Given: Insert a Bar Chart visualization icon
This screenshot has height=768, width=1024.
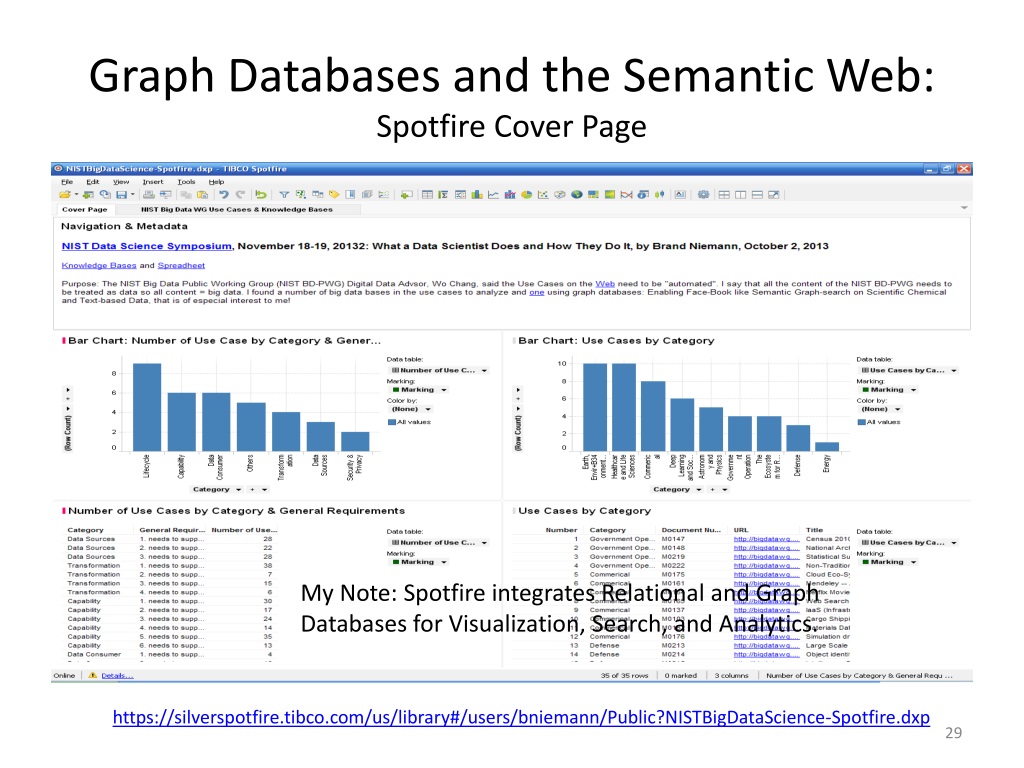Looking at the screenshot, I should [x=477, y=195].
